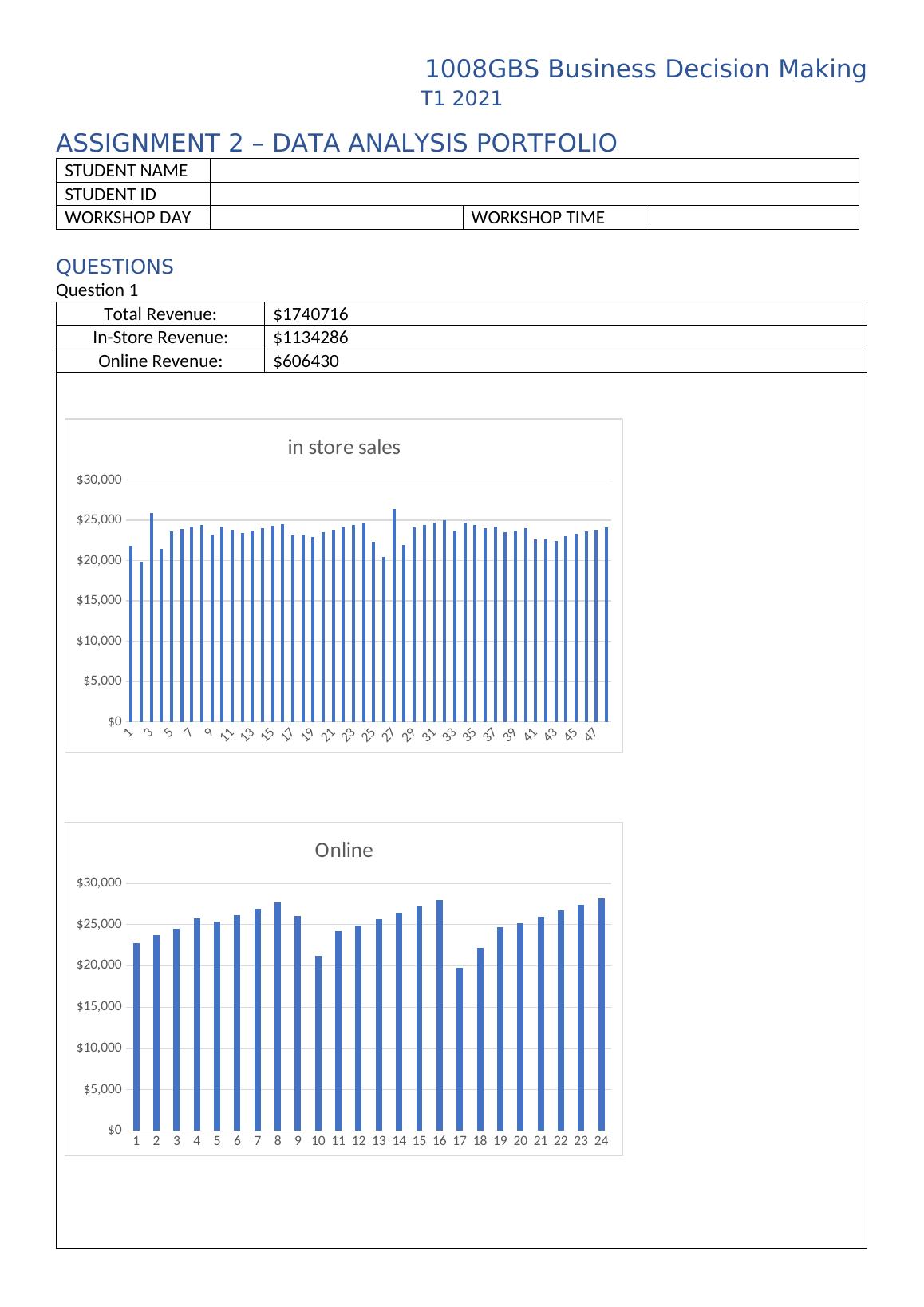This screenshot has height=1307, width=924.
Task: Click the "Total Revenue:" label cell
Action: (160, 314)
